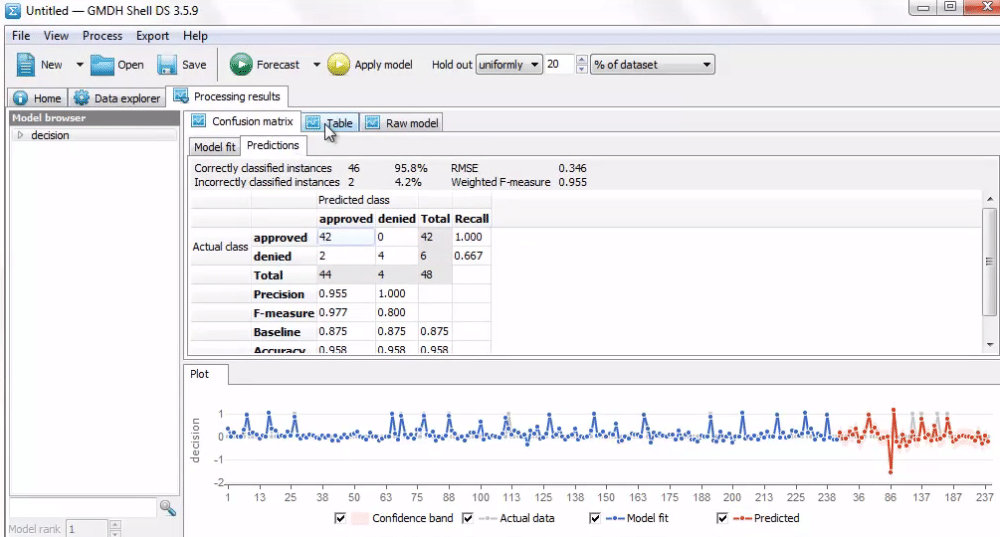
Task: Click the yellow Apply model icon
Action: [339, 65]
